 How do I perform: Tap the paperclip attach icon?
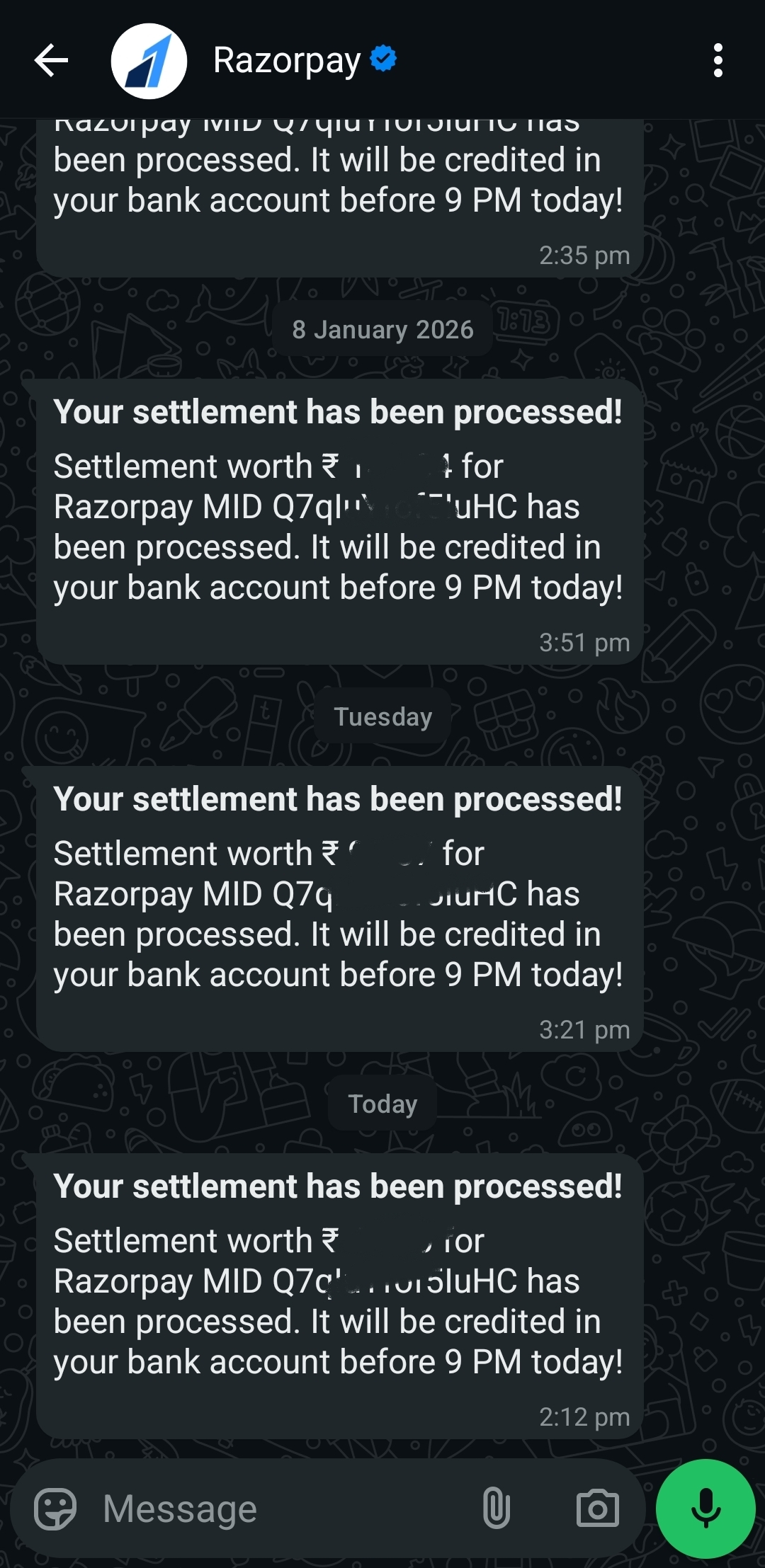(x=496, y=1509)
